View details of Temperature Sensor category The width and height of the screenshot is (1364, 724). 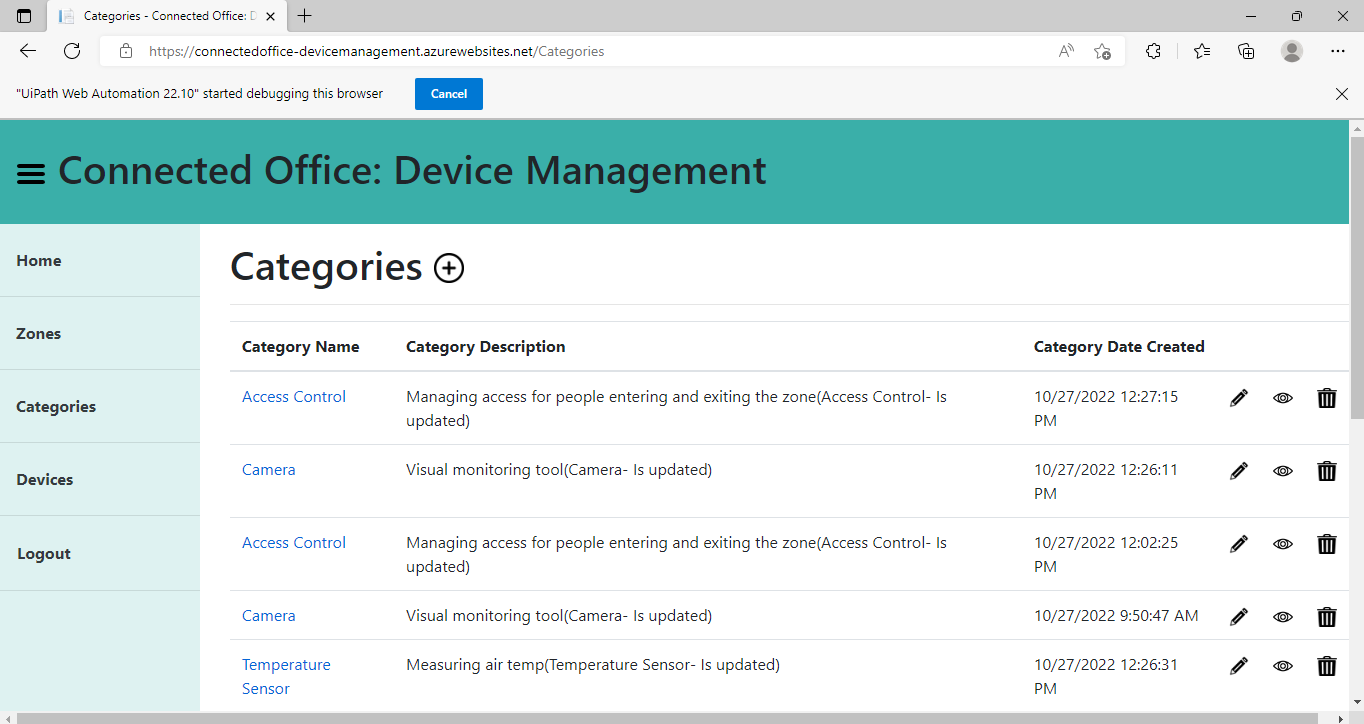[1283, 666]
